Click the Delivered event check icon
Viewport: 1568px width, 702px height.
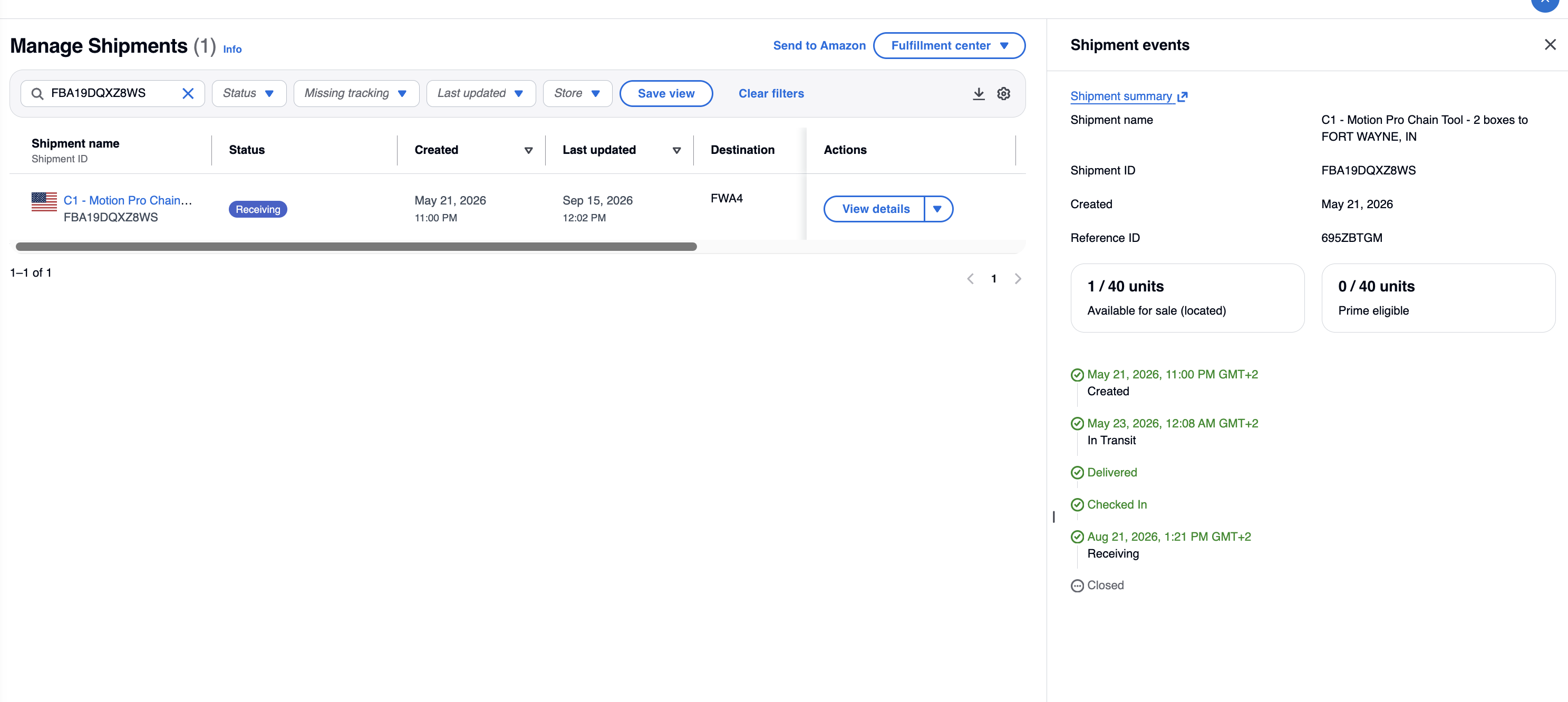1077,473
